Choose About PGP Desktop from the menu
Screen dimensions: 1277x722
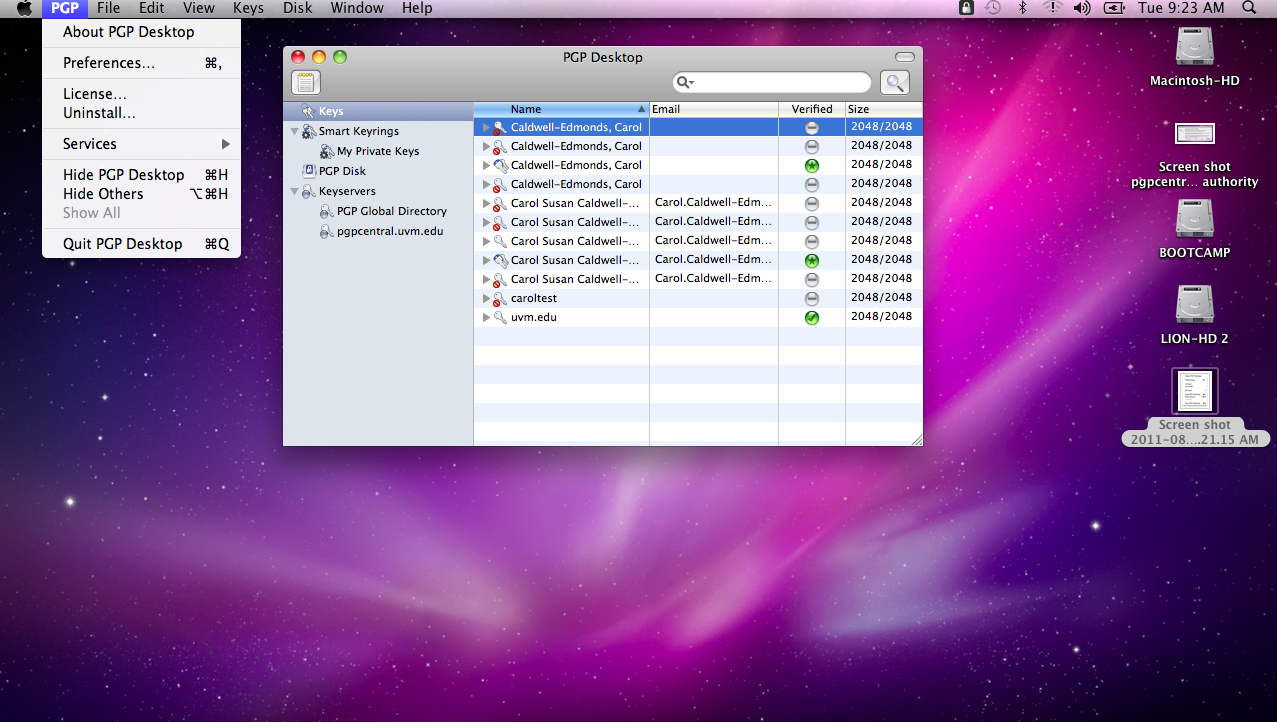pyautogui.click(x=141, y=32)
